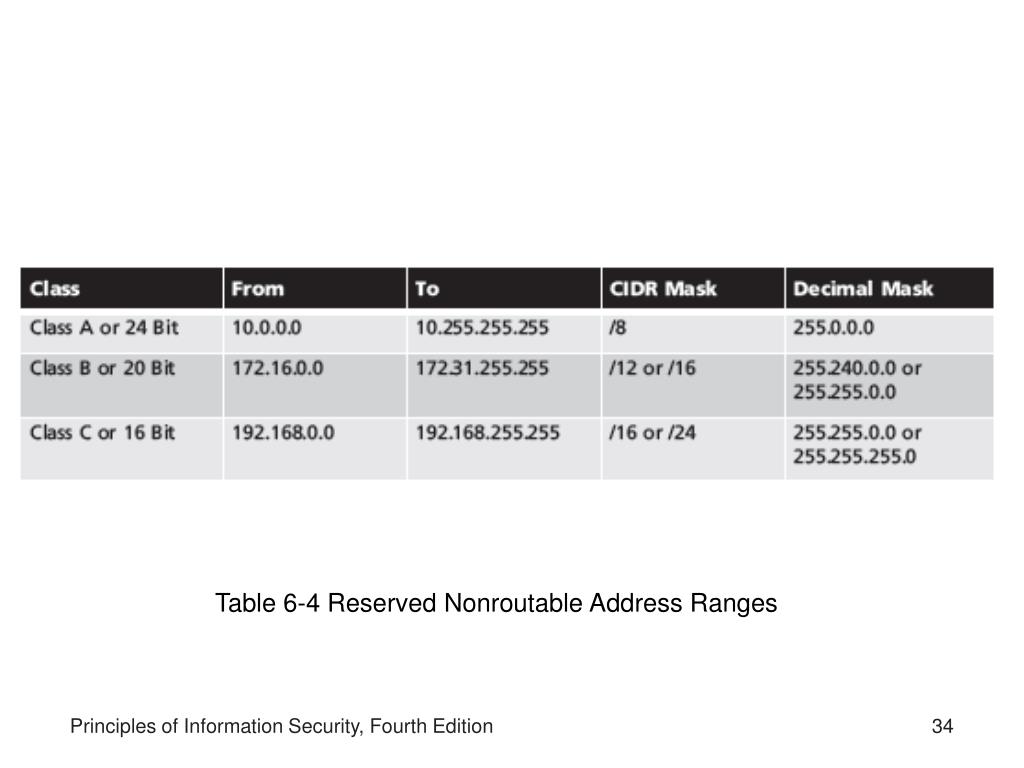Click the Table 6-4 caption text
Viewport: 1024px width, 768px height.
coord(496,603)
